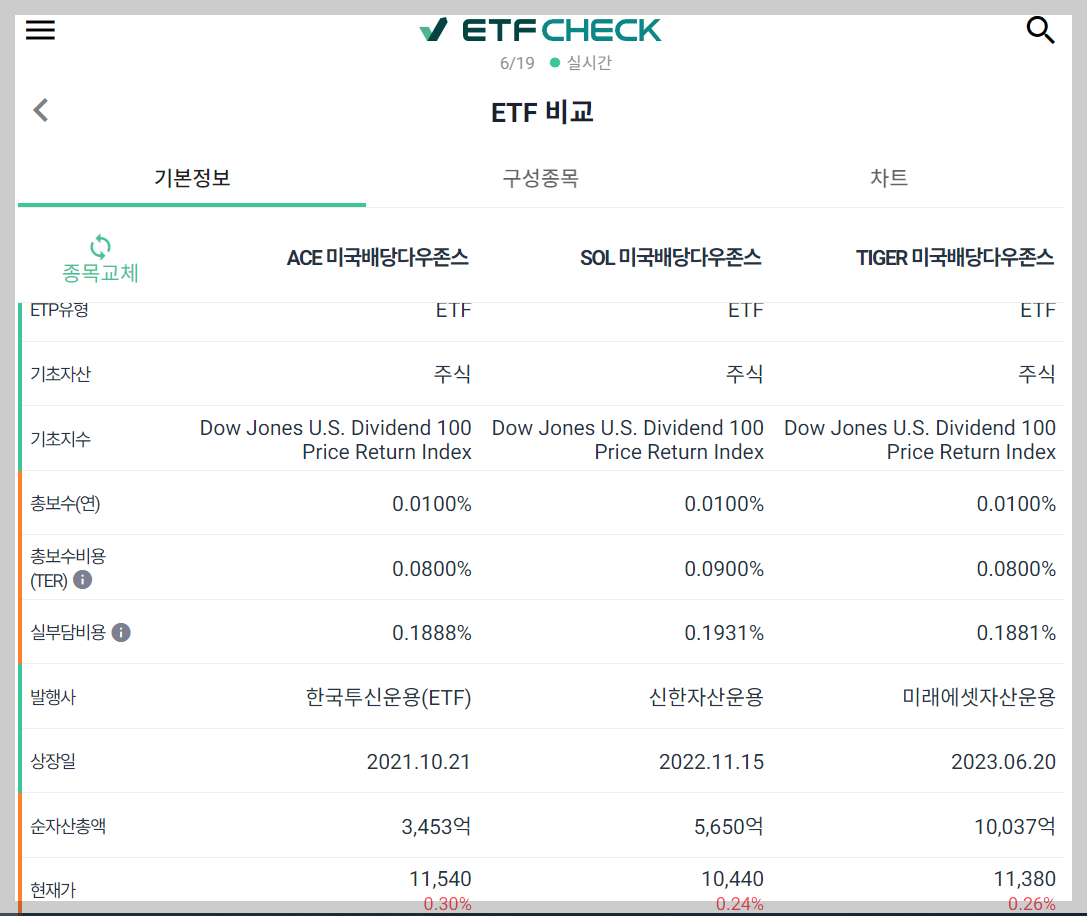Viewport: 1087px width, 916px height.
Task: Click net assets value 5,650억
Action: (729, 827)
